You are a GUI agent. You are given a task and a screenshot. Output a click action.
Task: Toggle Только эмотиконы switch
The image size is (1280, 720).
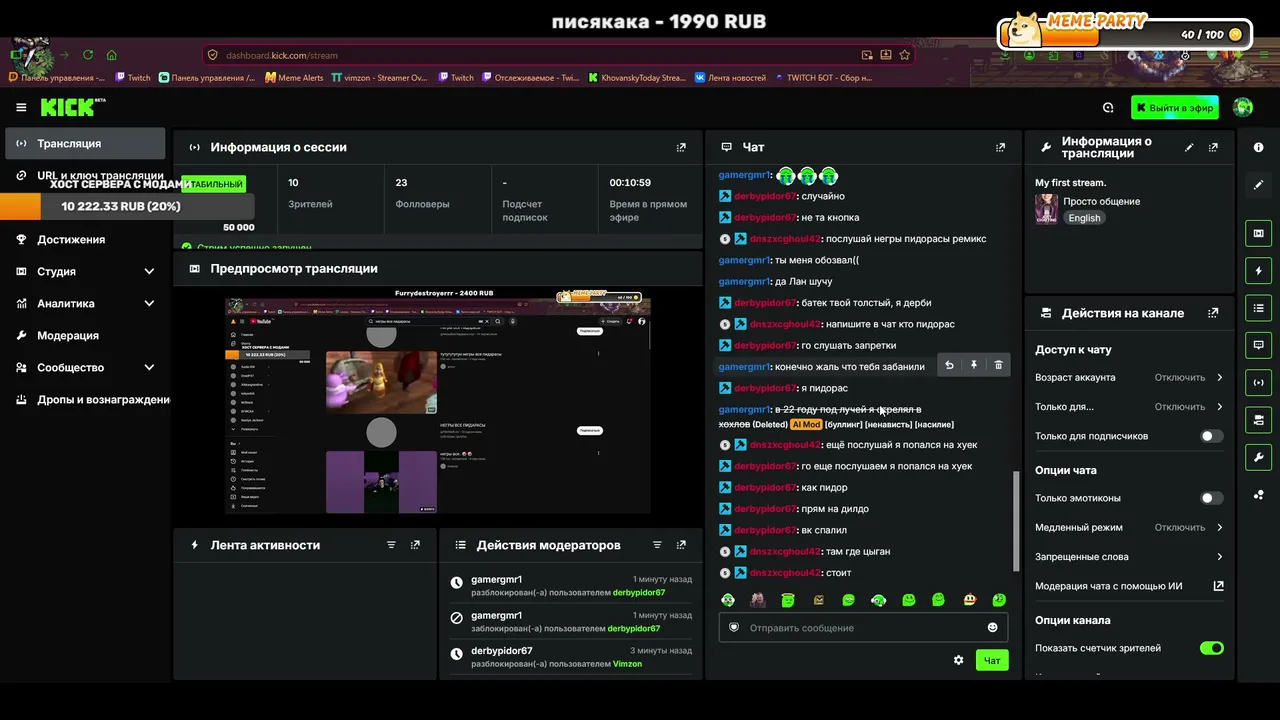click(1211, 498)
